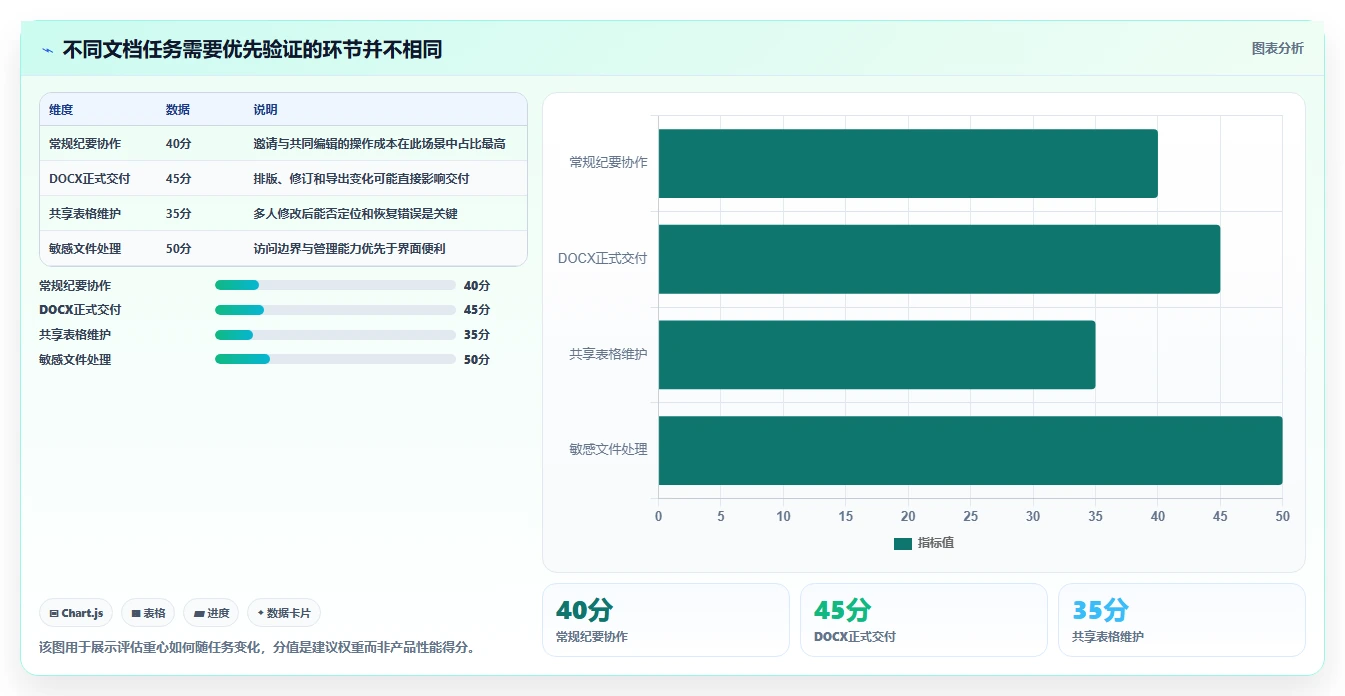Click description 排版、修订和导出变化可能直接影响交付
This screenshot has width=1345, height=696.
click(361, 179)
